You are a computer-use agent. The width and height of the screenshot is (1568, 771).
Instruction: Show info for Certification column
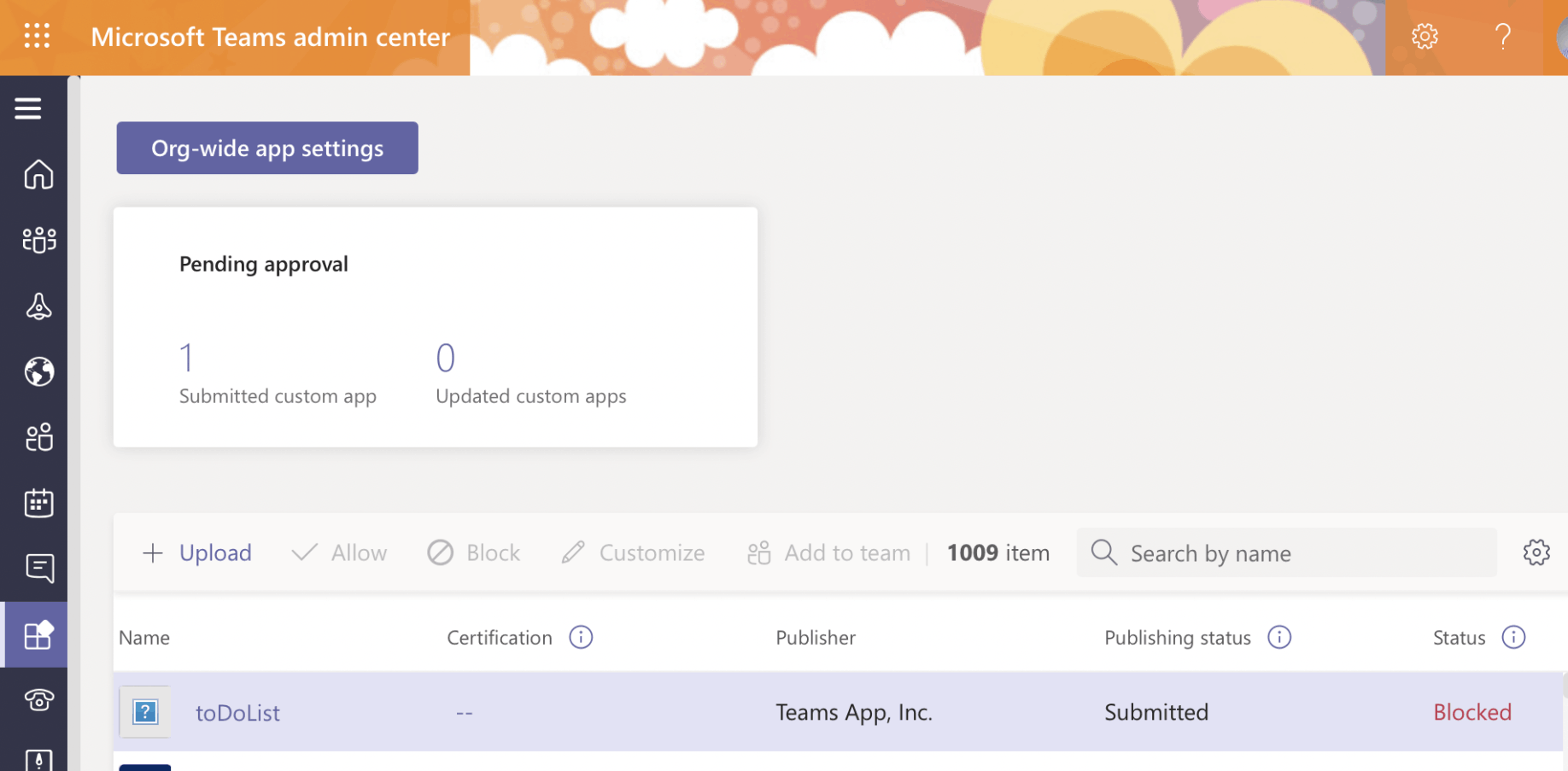coord(581,637)
